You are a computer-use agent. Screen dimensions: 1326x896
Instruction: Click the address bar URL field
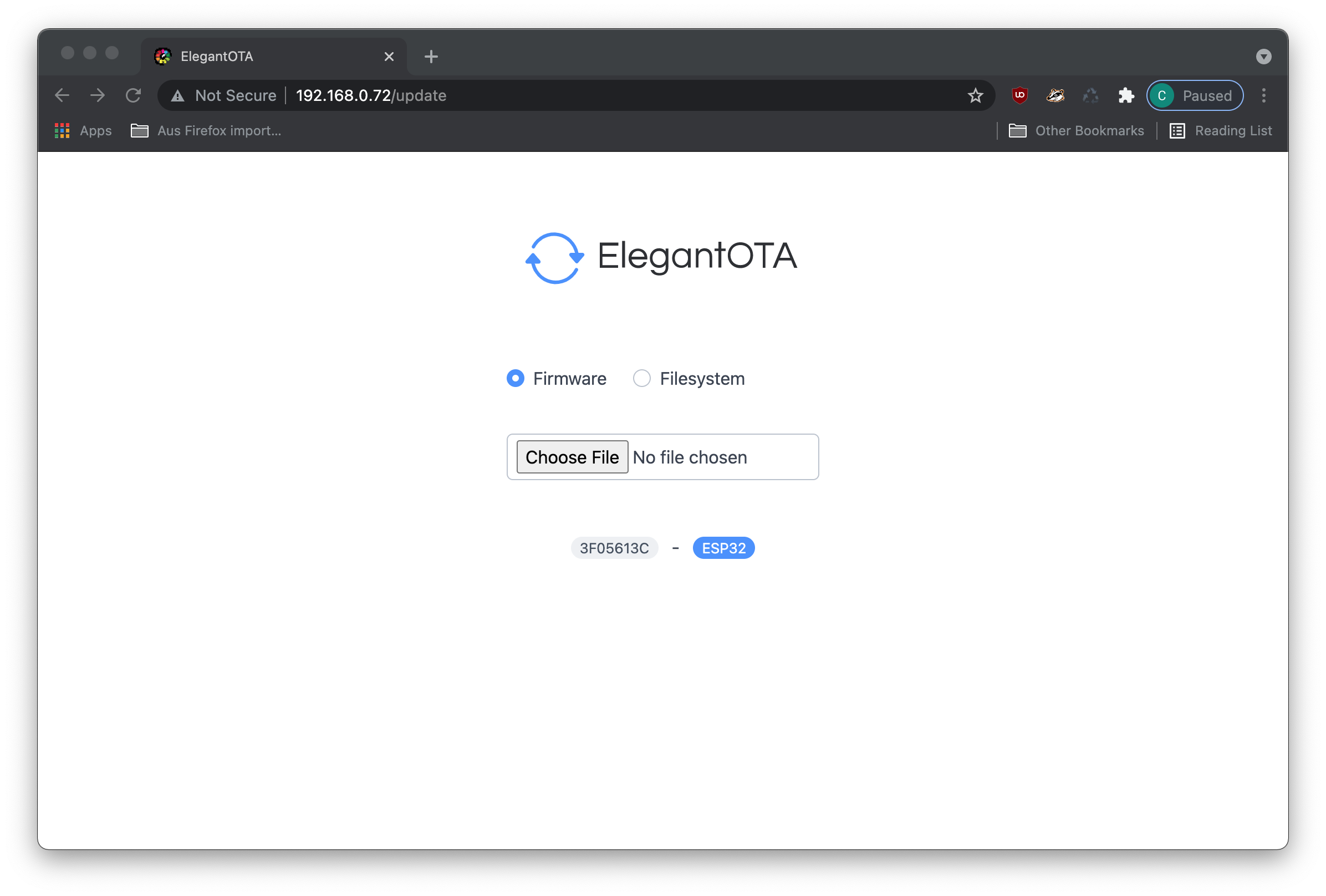570,95
